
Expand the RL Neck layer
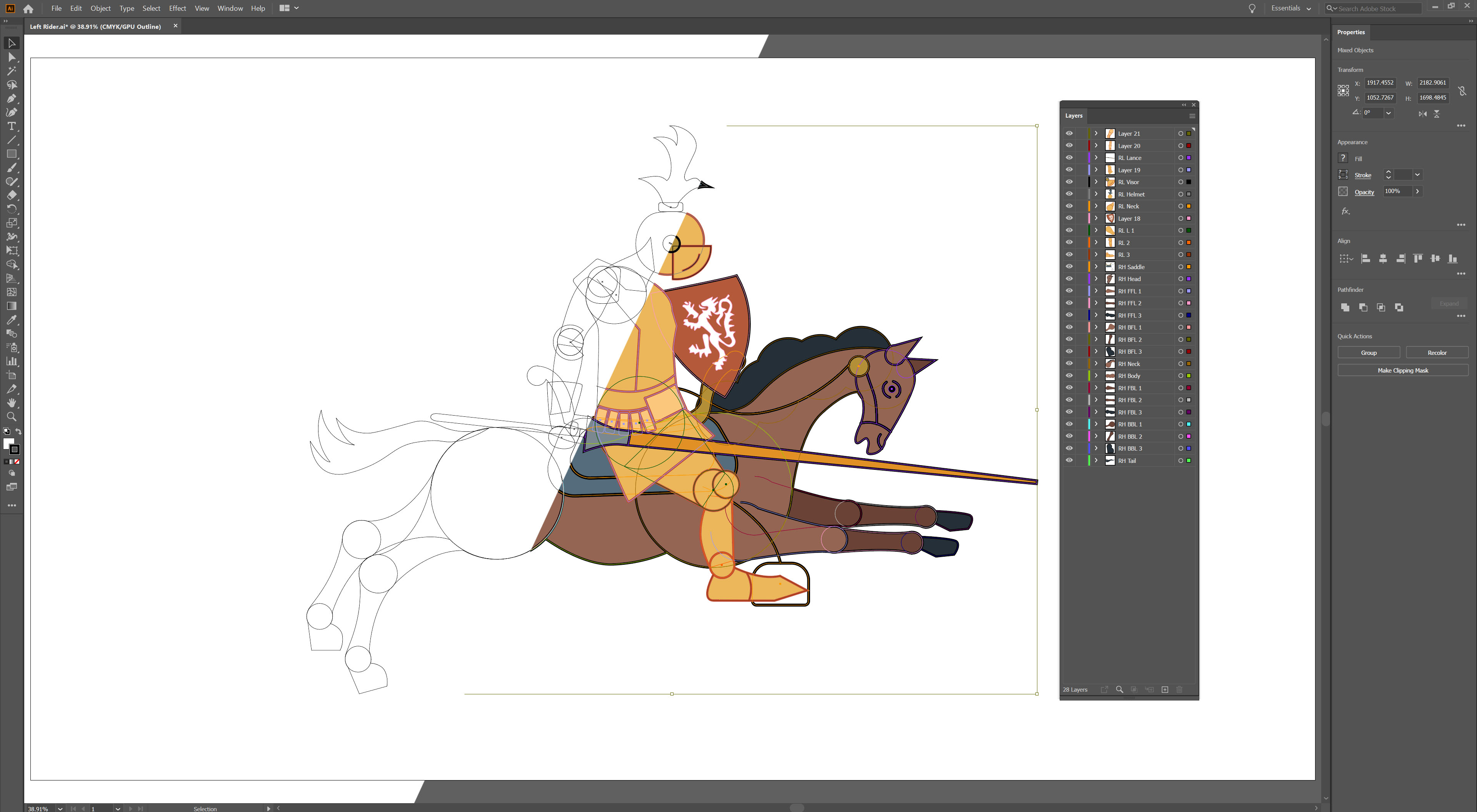pyautogui.click(x=1096, y=206)
